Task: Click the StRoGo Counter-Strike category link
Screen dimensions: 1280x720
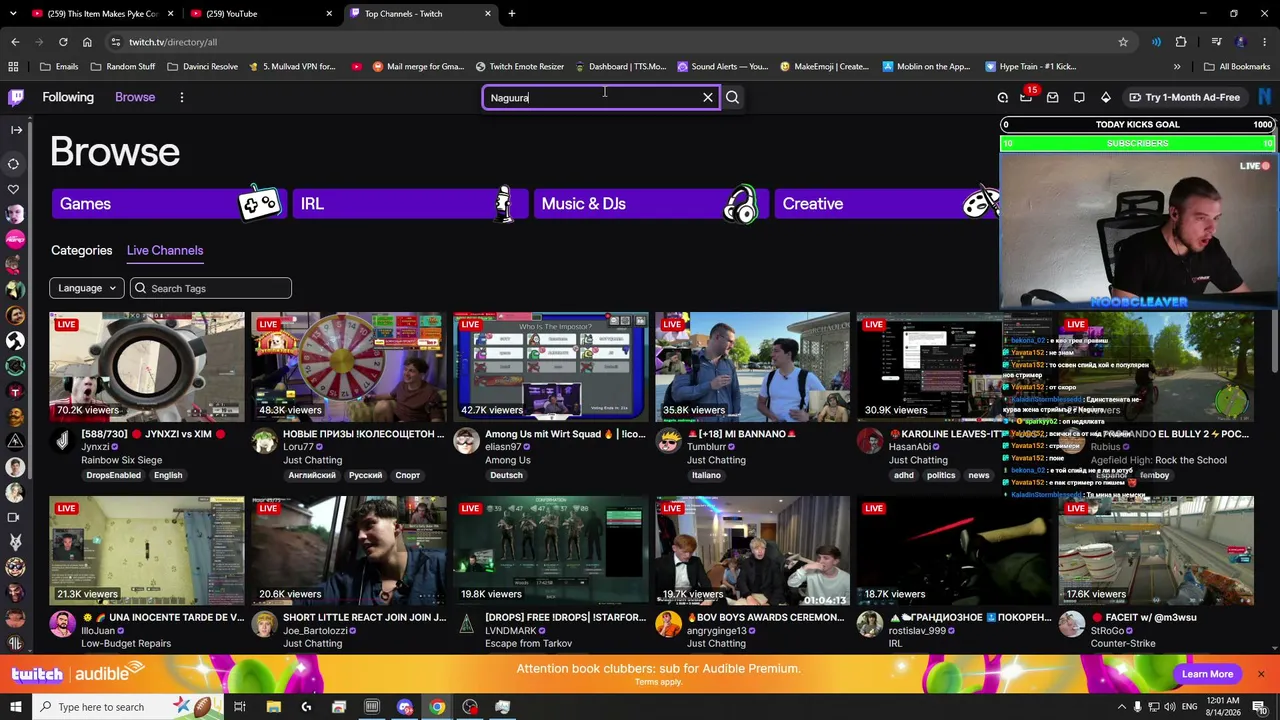Action: click(1123, 643)
